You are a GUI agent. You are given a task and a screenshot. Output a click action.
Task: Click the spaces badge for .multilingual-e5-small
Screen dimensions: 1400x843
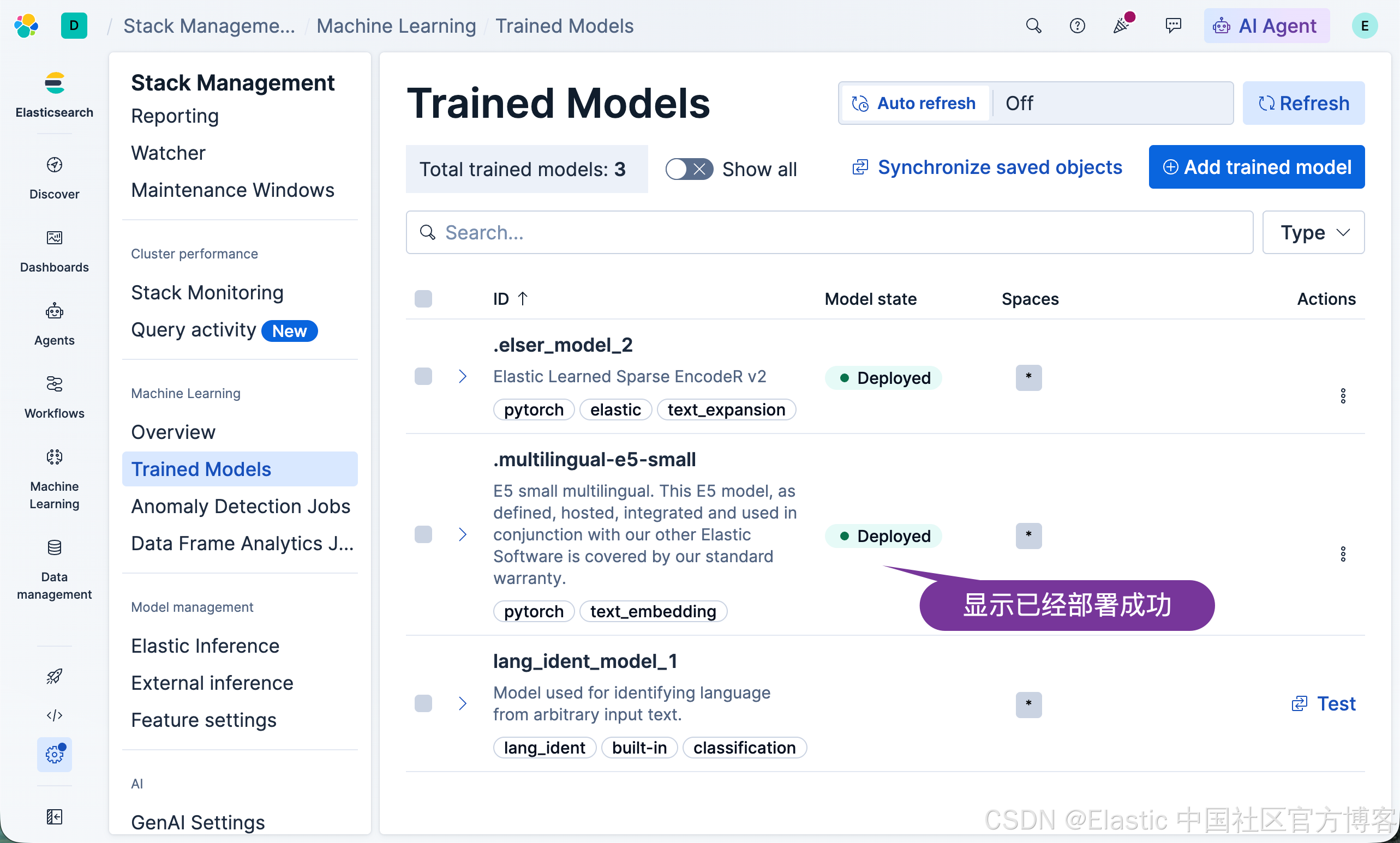click(1029, 535)
